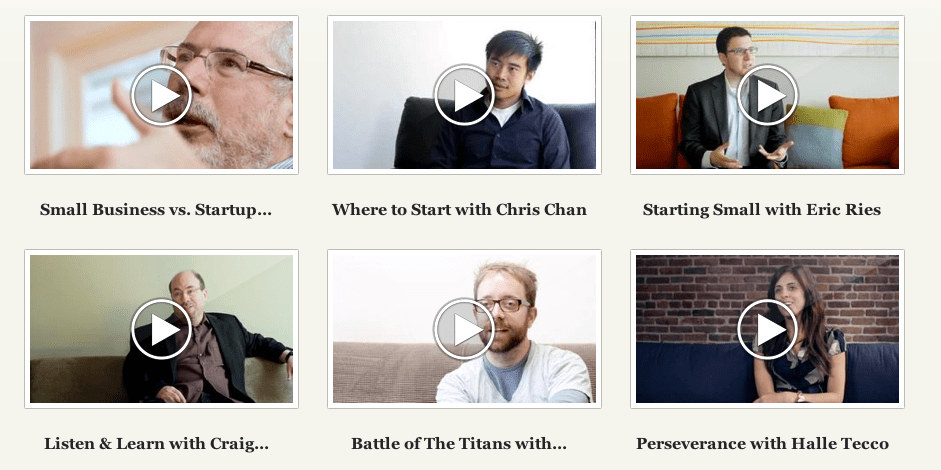The height and width of the screenshot is (470, 941).
Task: Play the Halle Tecco Perseverance video
Action: [767, 330]
